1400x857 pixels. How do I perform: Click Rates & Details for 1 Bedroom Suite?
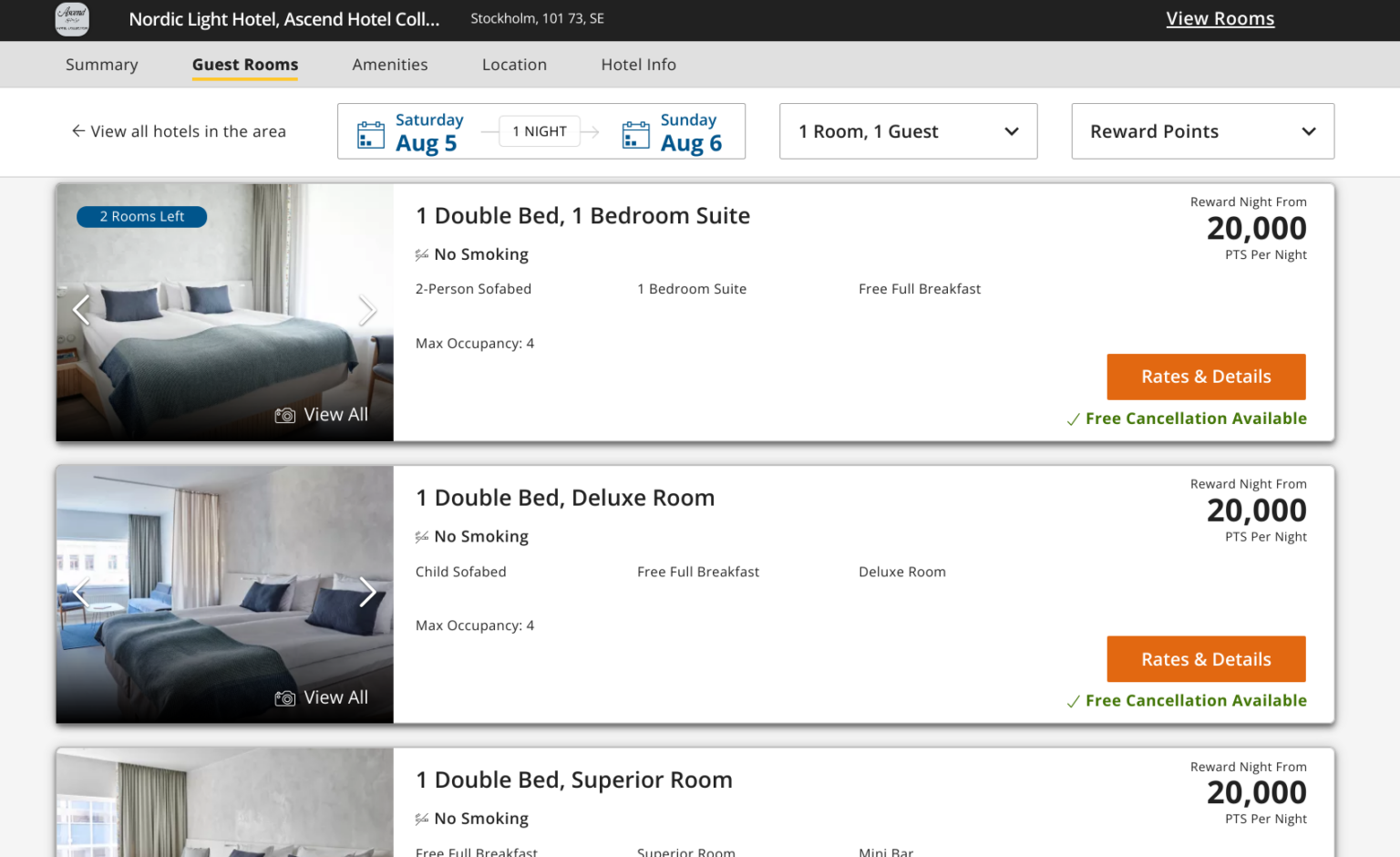(x=1206, y=377)
